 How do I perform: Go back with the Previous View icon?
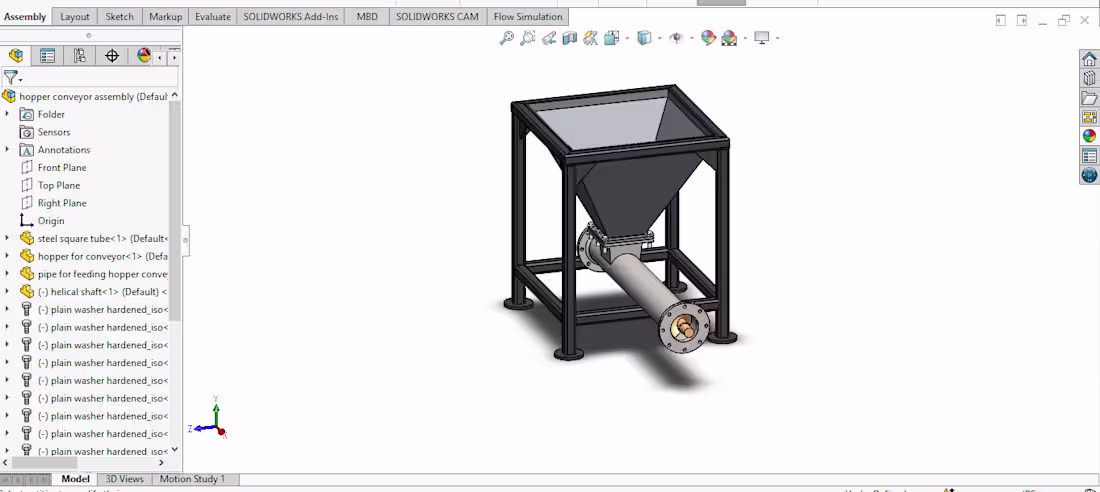[549, 38]
